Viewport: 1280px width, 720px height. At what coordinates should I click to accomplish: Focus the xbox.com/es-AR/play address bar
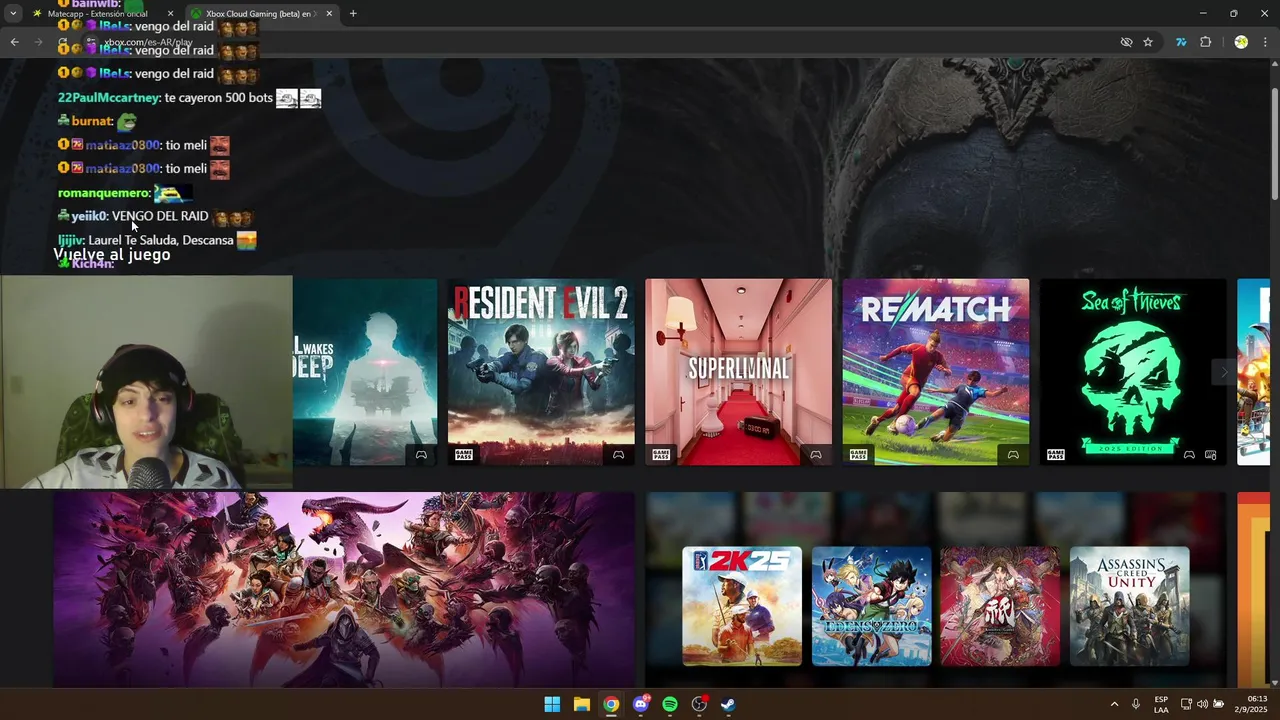tap(600, 42)
